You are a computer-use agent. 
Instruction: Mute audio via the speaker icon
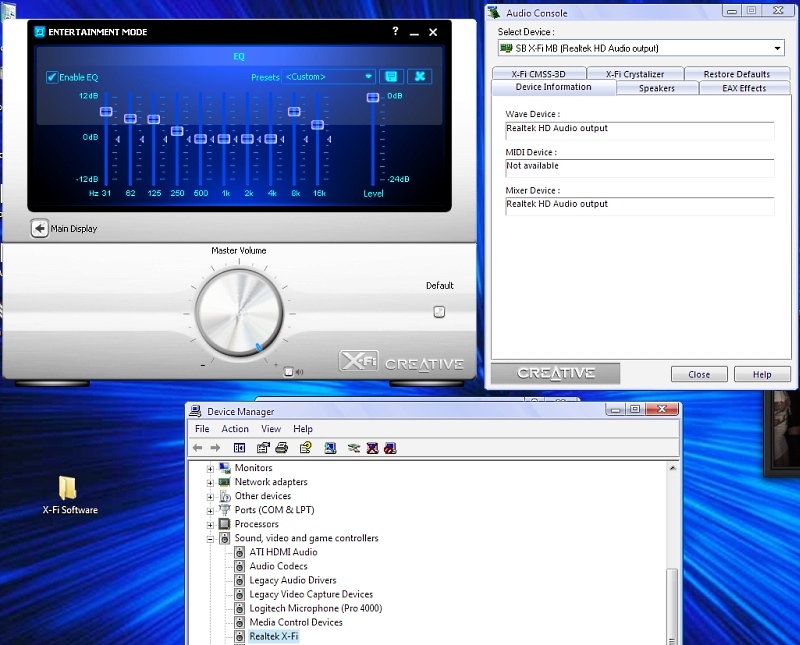[297, 371]
